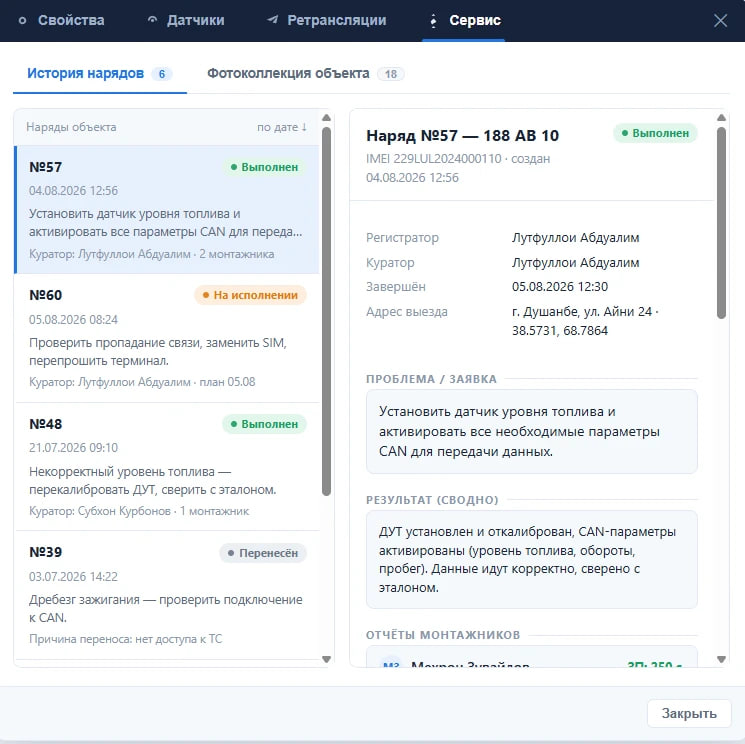The image size is (745, 744).
Task: Click date 03.07.2026 14:22 on order №39
Action: (73, 577)
